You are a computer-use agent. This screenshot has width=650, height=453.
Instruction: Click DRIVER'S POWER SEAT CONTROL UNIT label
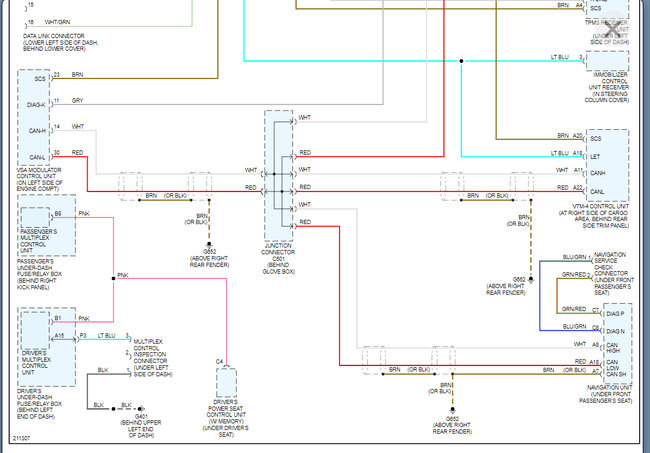(x=226, y=418)
